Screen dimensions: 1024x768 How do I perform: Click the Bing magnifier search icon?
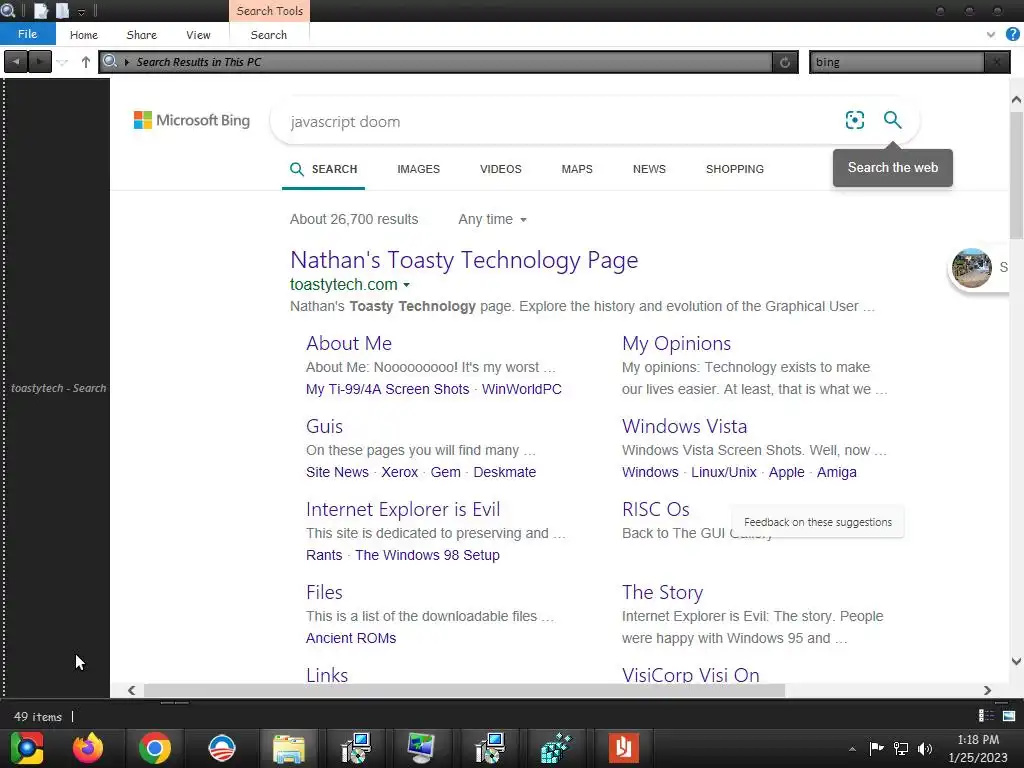[x=892, y=120]
